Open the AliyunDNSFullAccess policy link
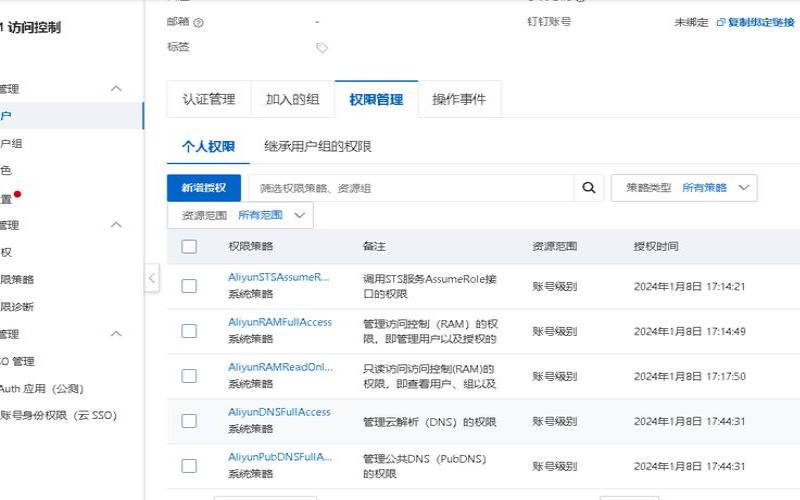Image resolution: width=800 pixels, height=500 pixels. coord(279,412)
